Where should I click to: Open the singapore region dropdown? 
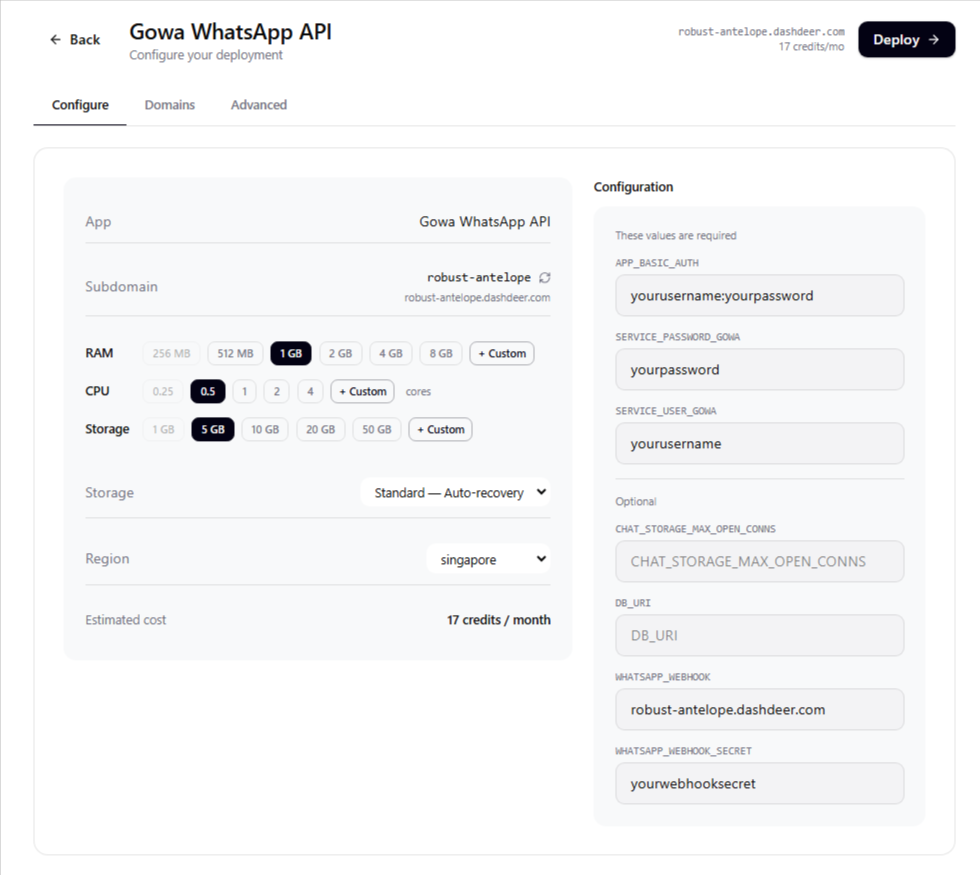point(489,559)
